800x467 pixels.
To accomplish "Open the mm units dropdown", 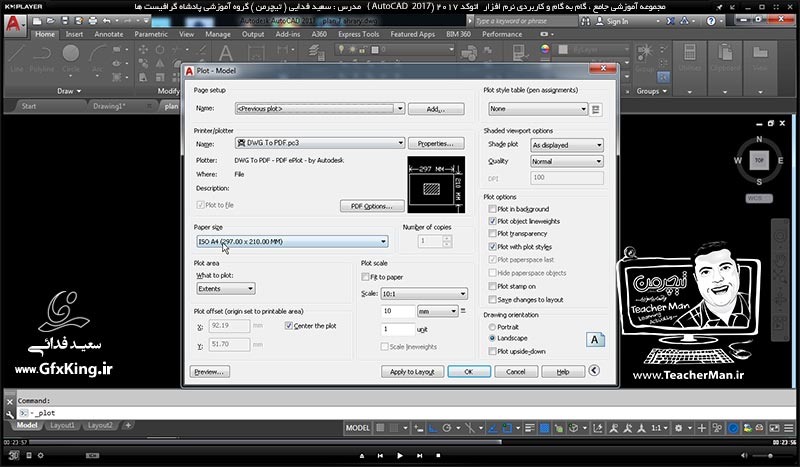I will coord(437,311).
